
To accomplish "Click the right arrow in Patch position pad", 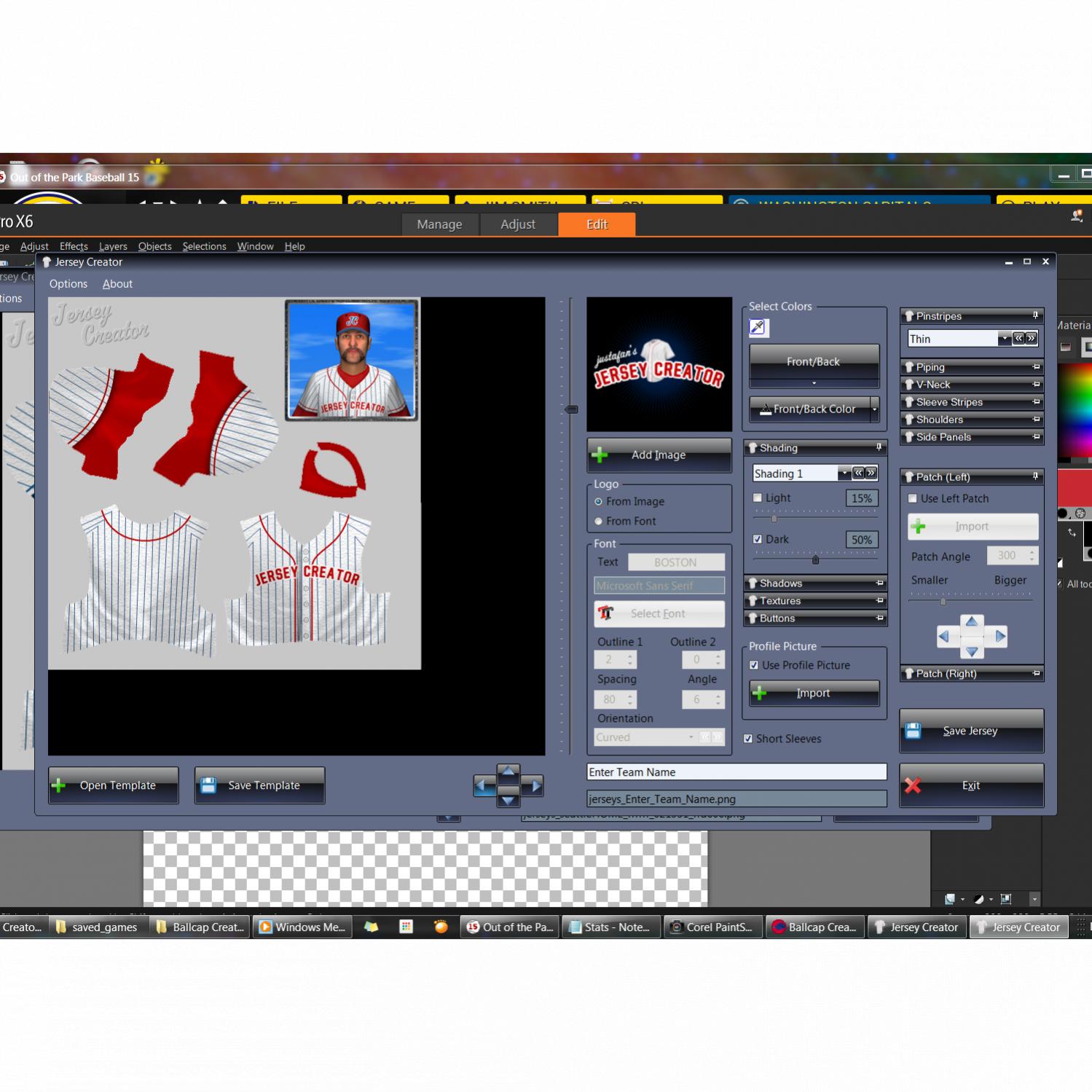I will point(999,637).
